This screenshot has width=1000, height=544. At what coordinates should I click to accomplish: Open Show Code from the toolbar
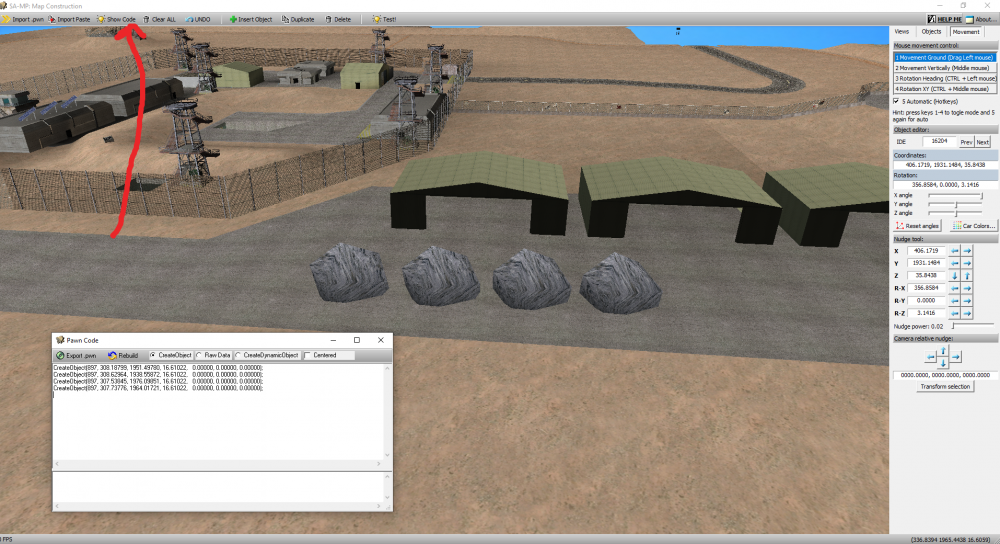point(116,19)
